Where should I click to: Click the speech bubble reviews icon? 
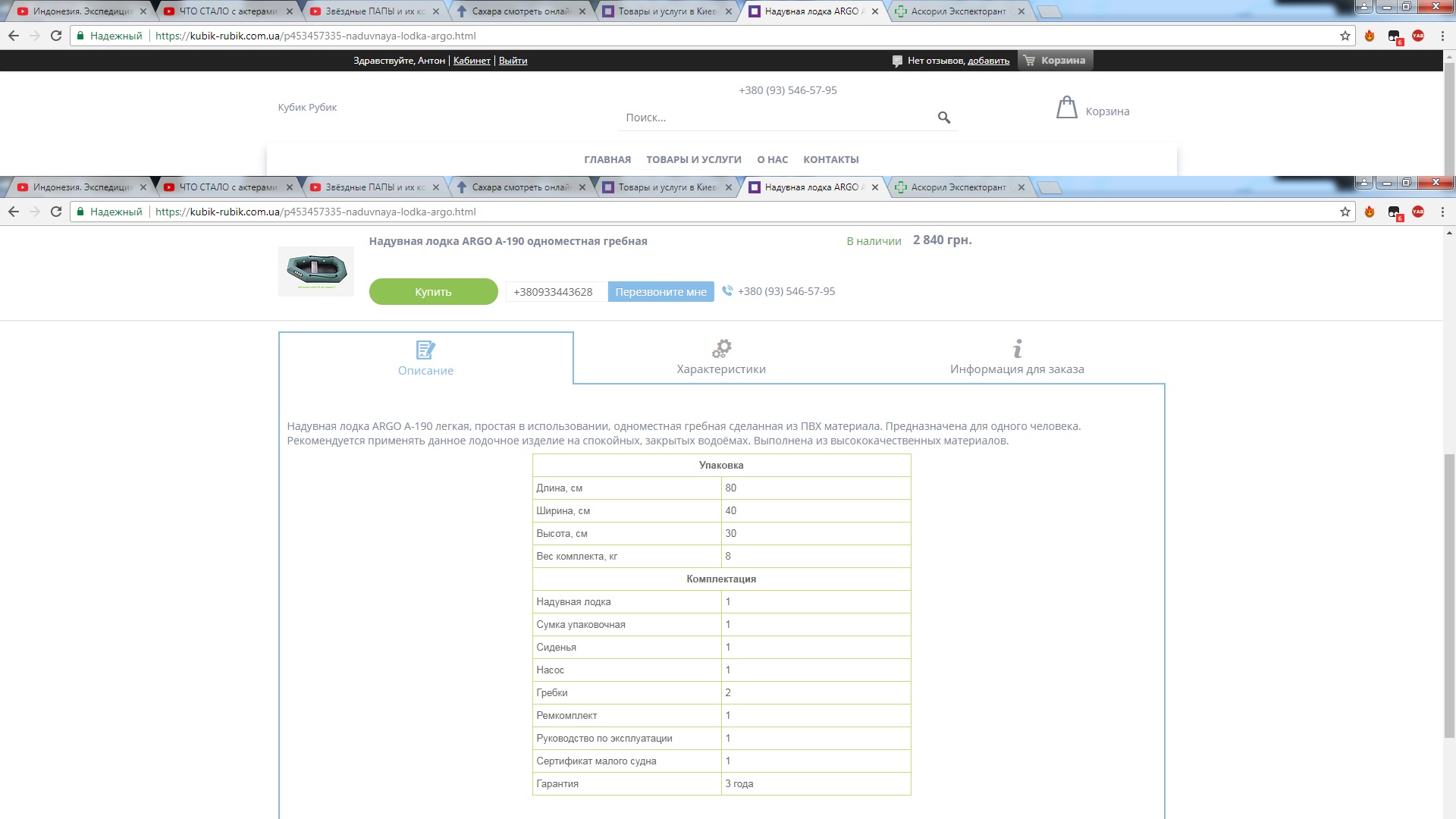click(x=897, y=61)
